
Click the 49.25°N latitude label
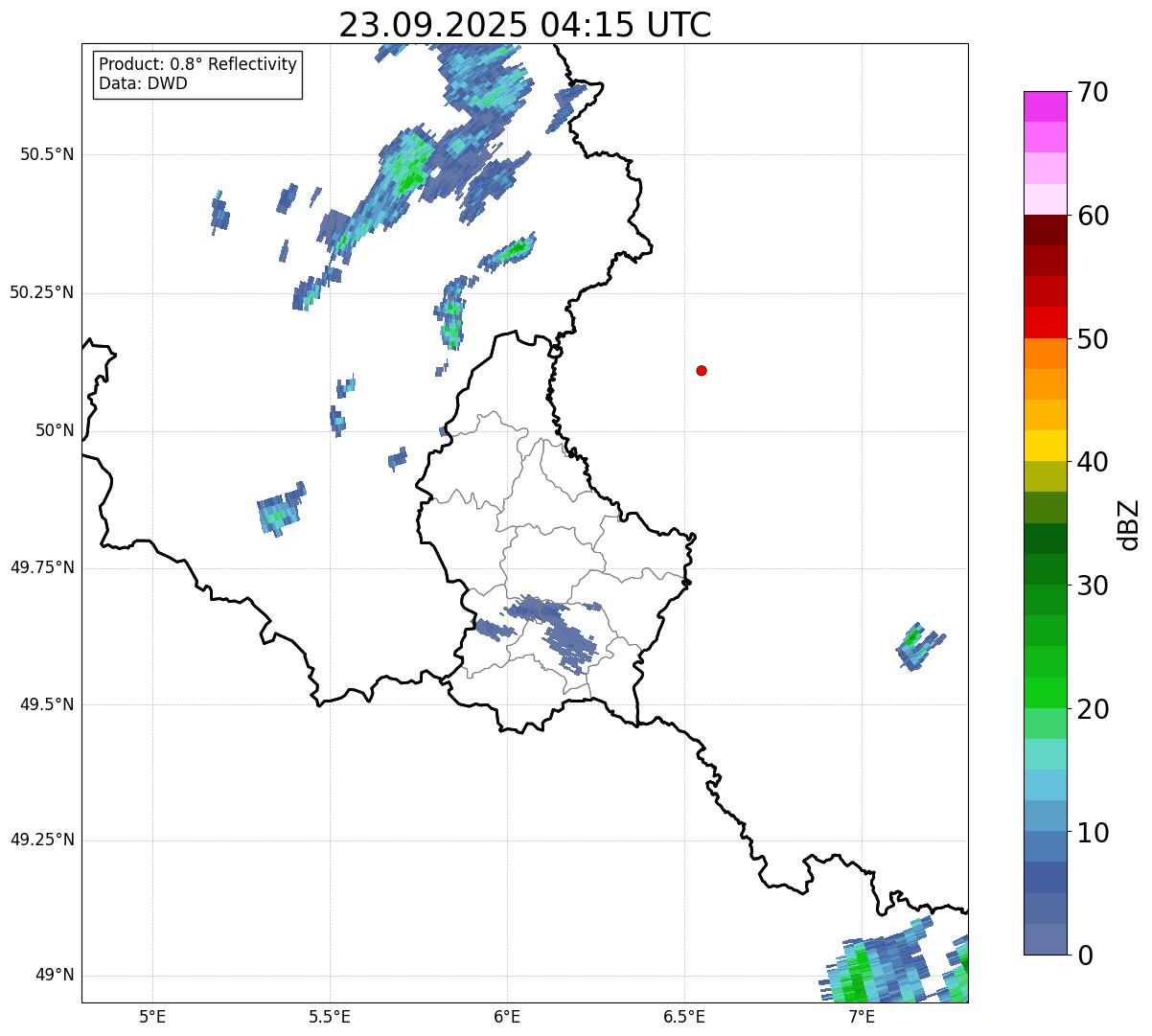pos(42,840)
